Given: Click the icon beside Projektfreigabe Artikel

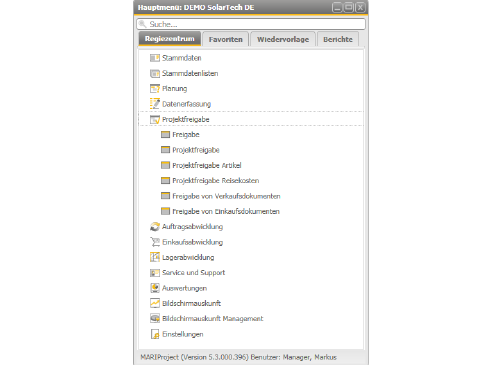Looking at the screenshot, I should [x=165, y=165].
